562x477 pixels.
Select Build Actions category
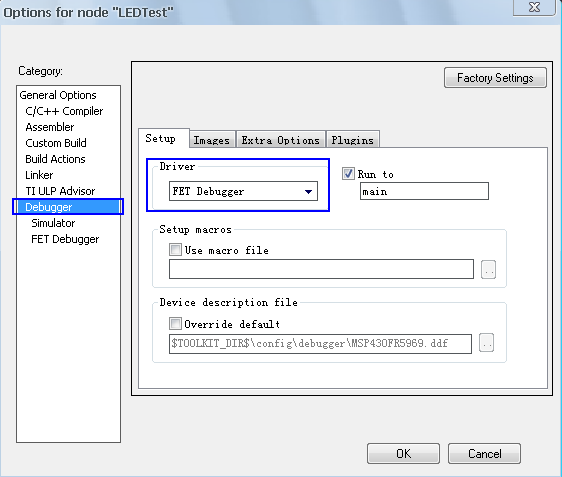(x=55, y=159)
